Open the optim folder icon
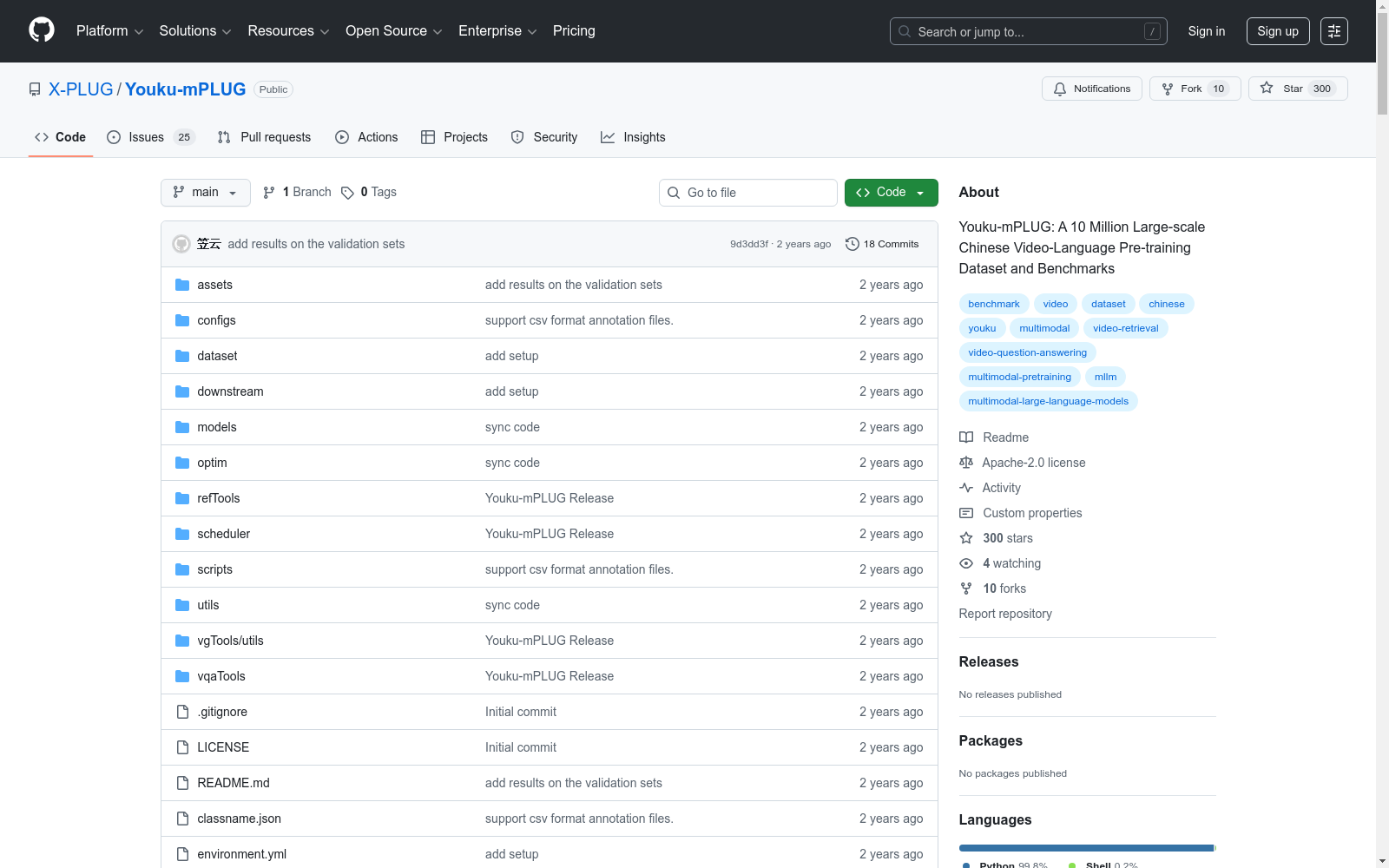This screenshot has height=868, width=1389. click(182, 463)
